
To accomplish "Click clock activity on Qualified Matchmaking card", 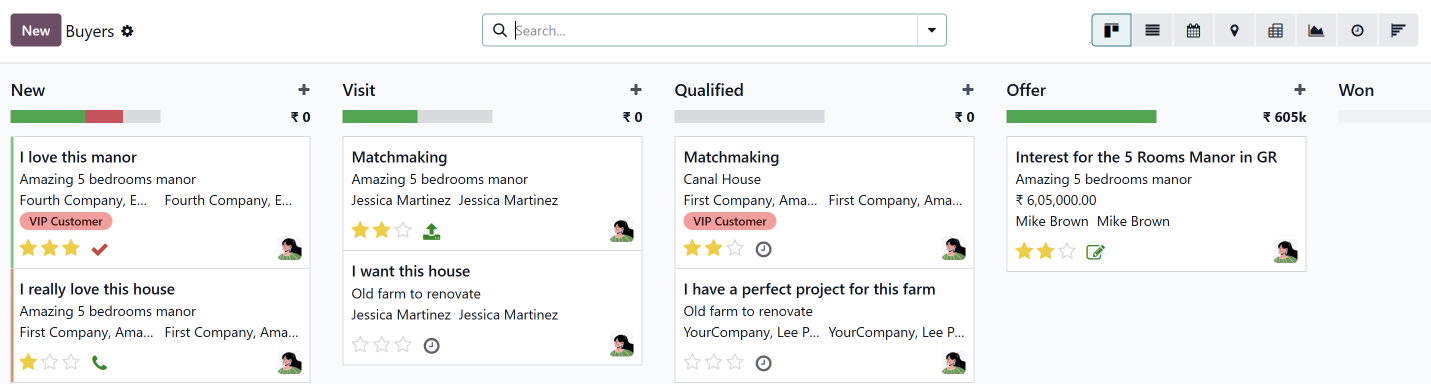I will tap(764, 249).
